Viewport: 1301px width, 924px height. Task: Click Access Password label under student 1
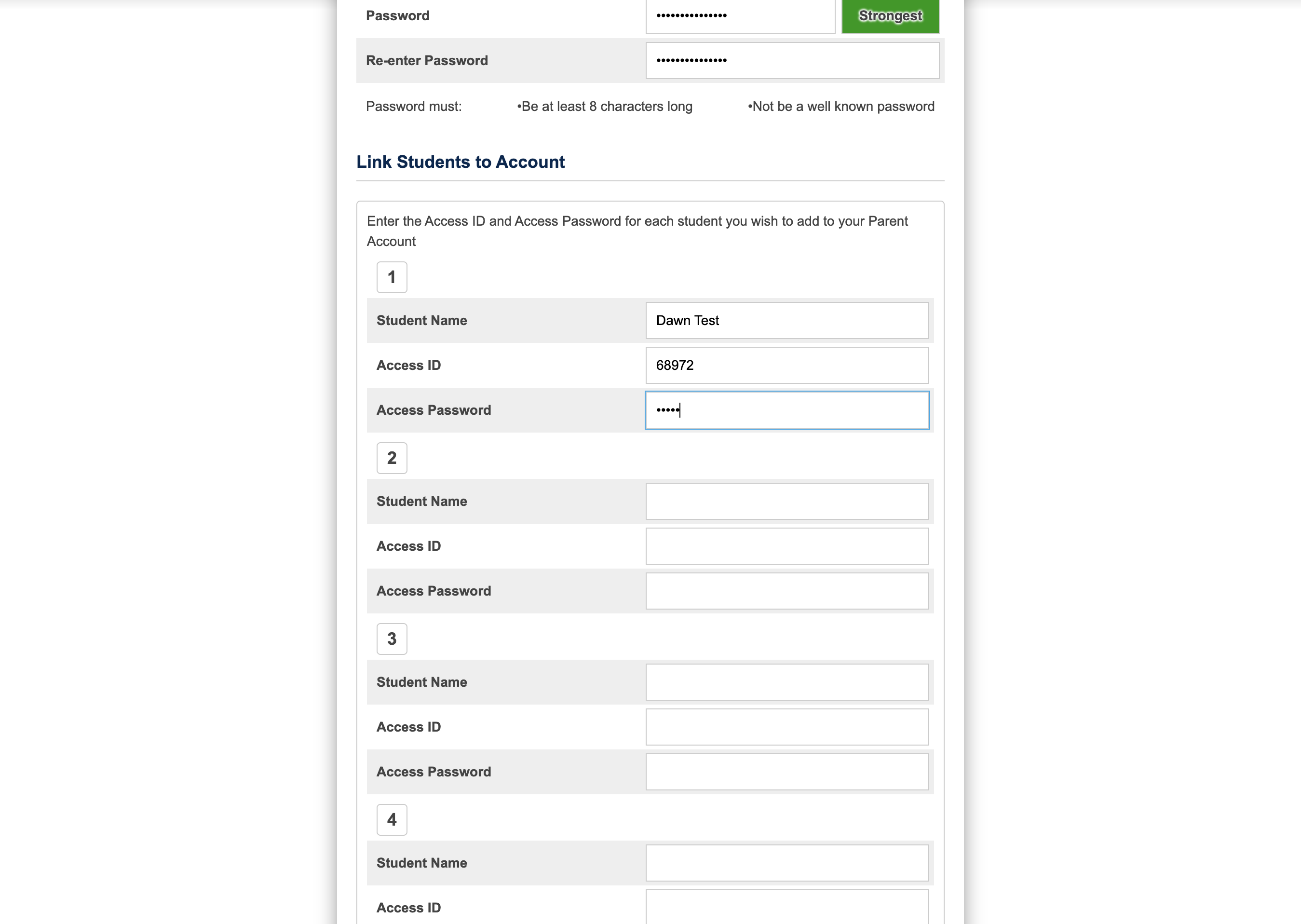tap(434, 410)
